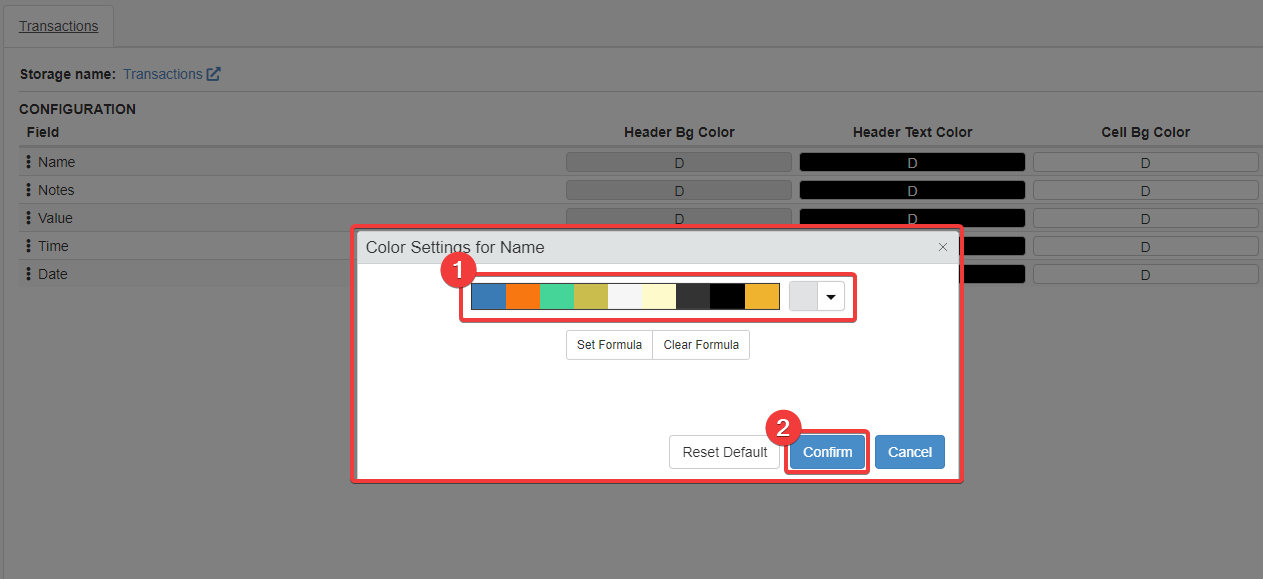Viewport: 1263px width, 579px height.
Task: Close the Color Settings dialog with X
Action: [x=942, y=247]
